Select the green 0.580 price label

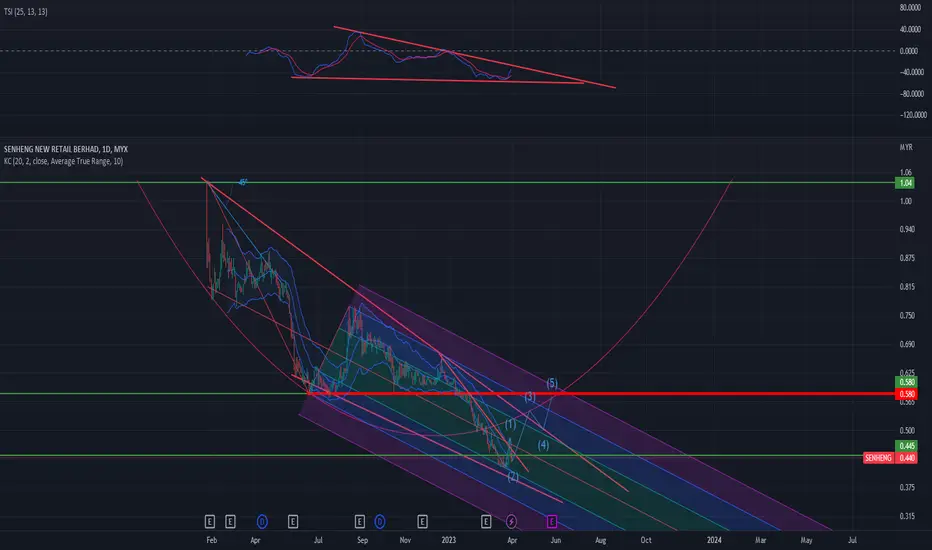tap(906, 382)
